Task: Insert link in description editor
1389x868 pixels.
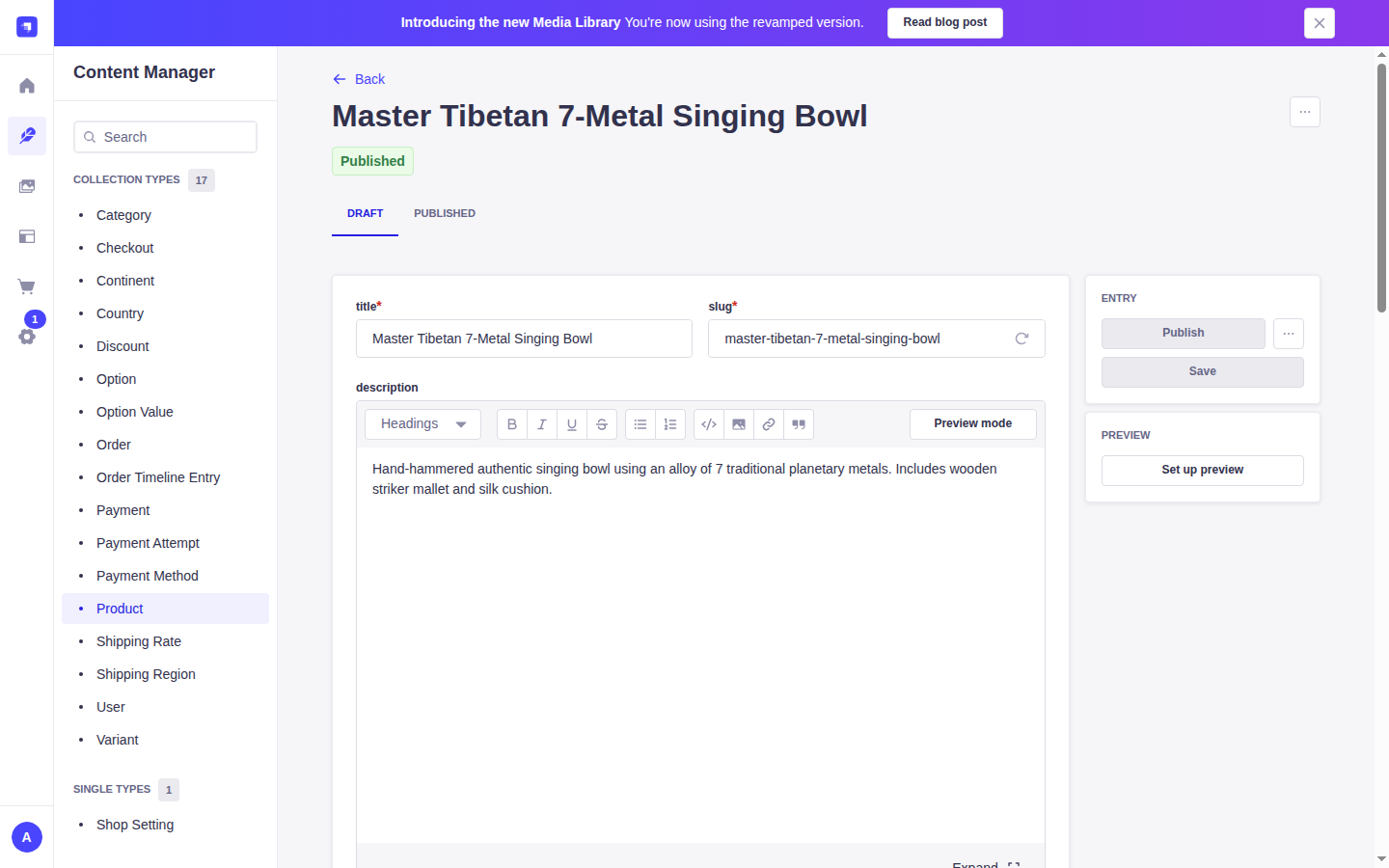Action: tap(769, 424)
